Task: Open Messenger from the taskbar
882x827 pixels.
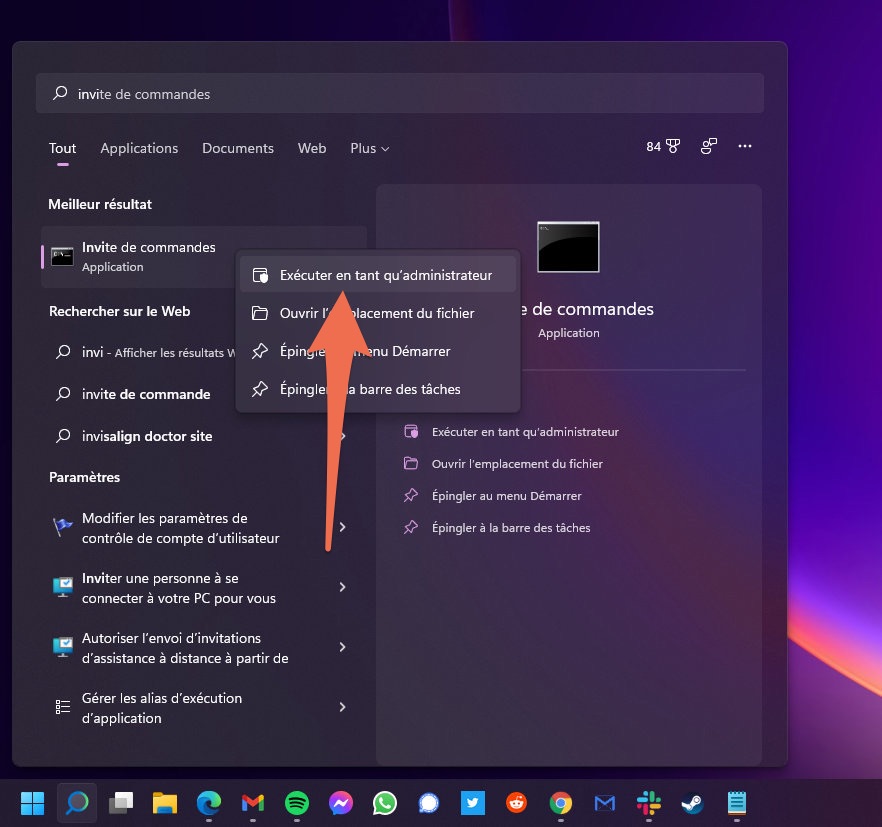Action: 341,803
